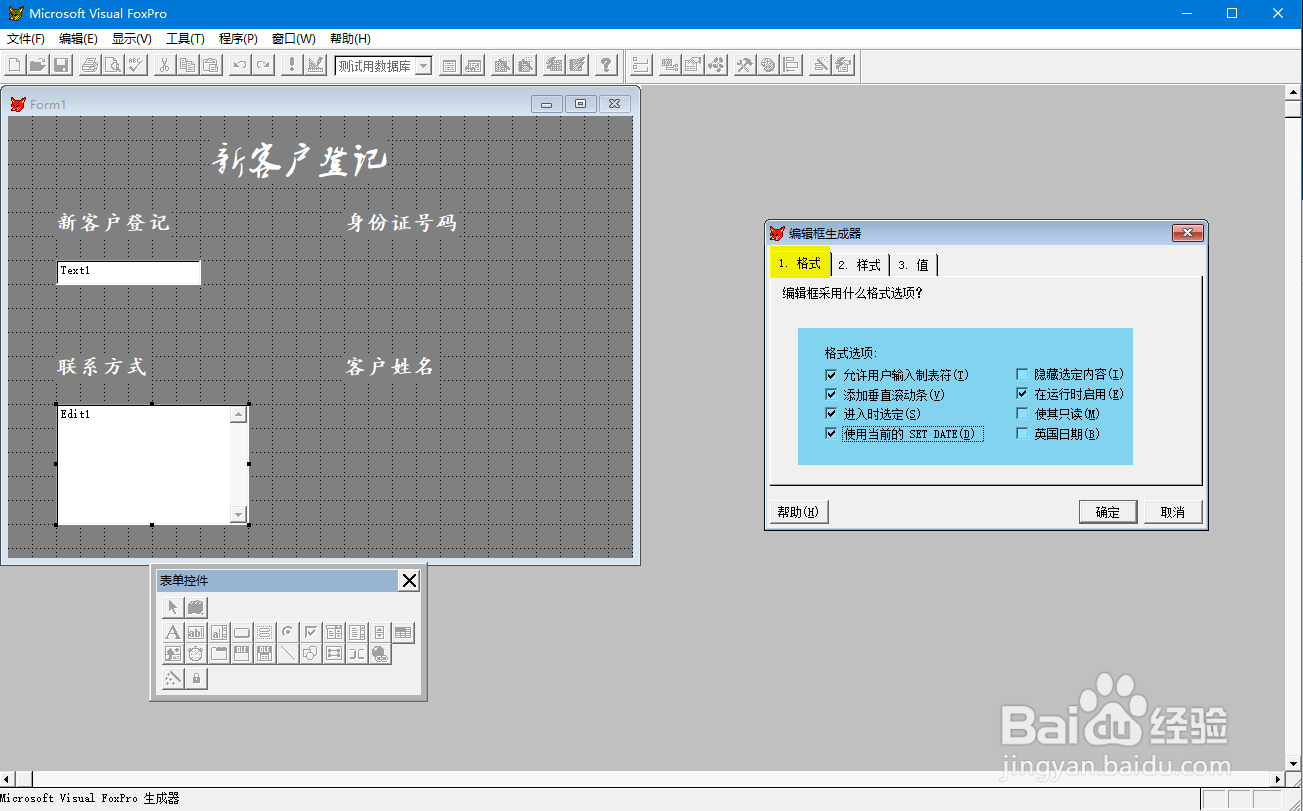
Task: Select the Spinner control in 表单控件
Action: (380, 632)
